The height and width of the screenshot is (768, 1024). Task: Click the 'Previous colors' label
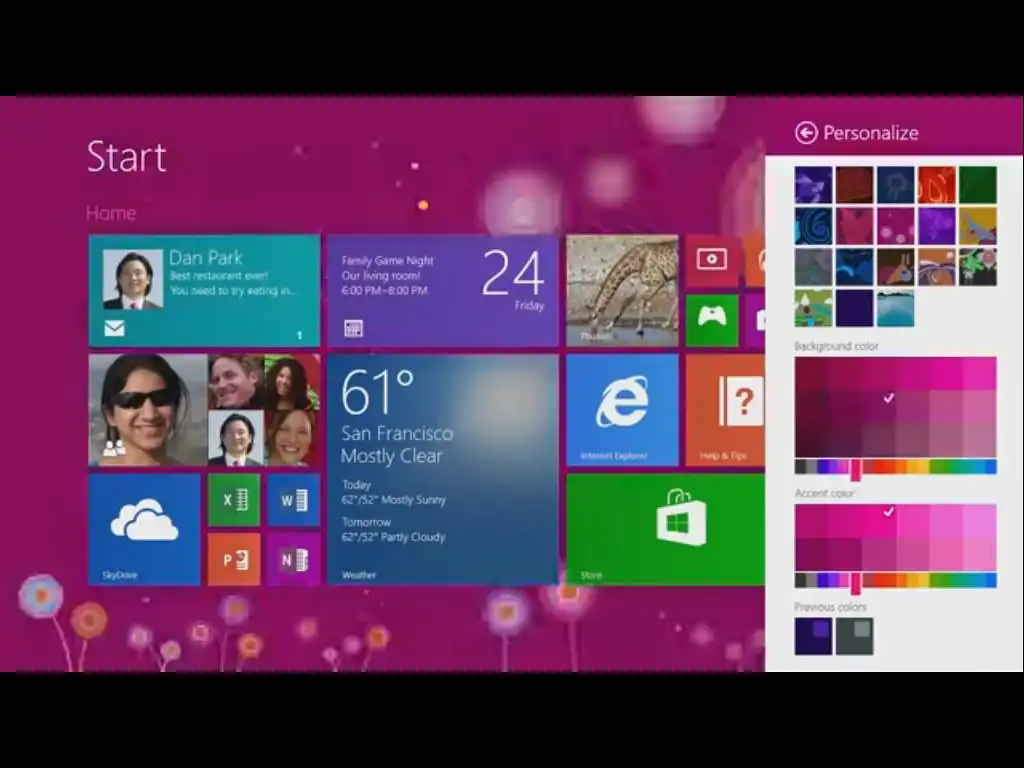831,607
